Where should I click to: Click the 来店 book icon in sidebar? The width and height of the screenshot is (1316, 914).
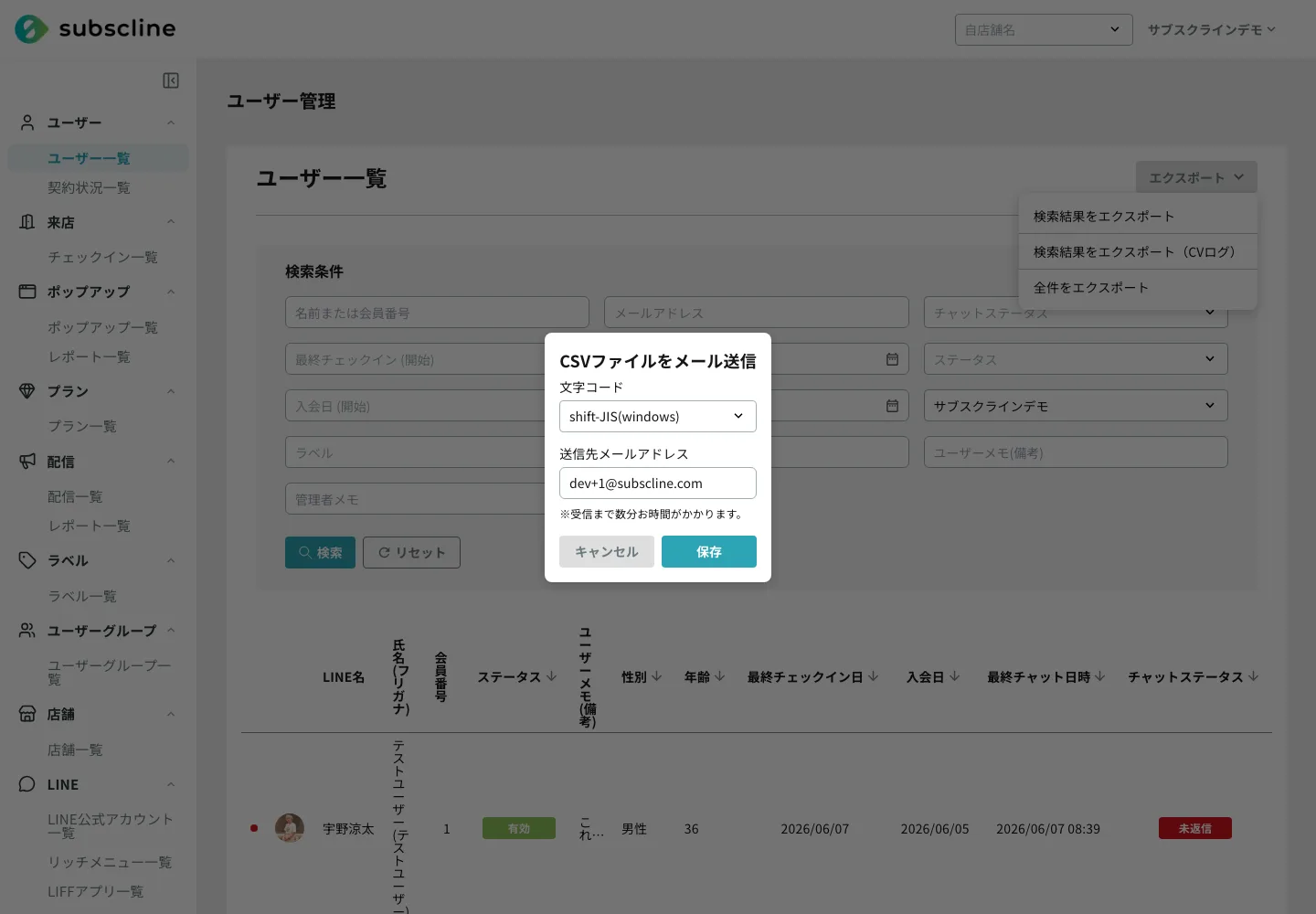pyautogui.click(x=27, y=222)
